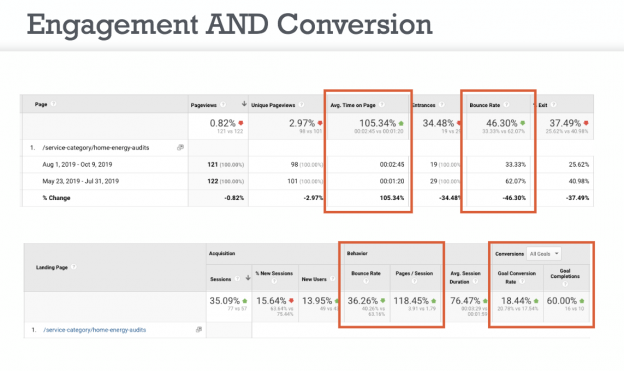Click the Entrances column header

coord(423,105)
